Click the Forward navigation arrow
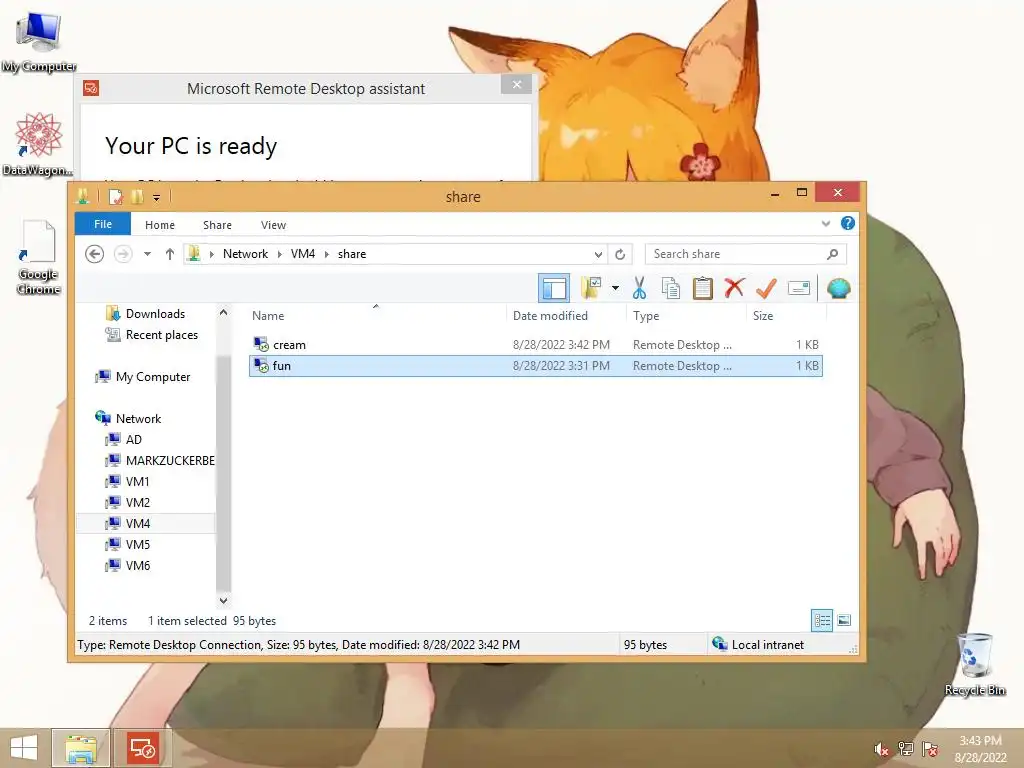Viewport: 1024px width, 768px height. [x=123, y=254]
